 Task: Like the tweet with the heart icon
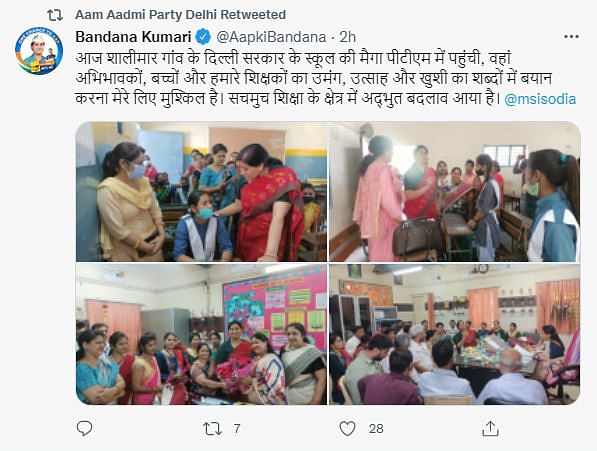tap(347, 429)
